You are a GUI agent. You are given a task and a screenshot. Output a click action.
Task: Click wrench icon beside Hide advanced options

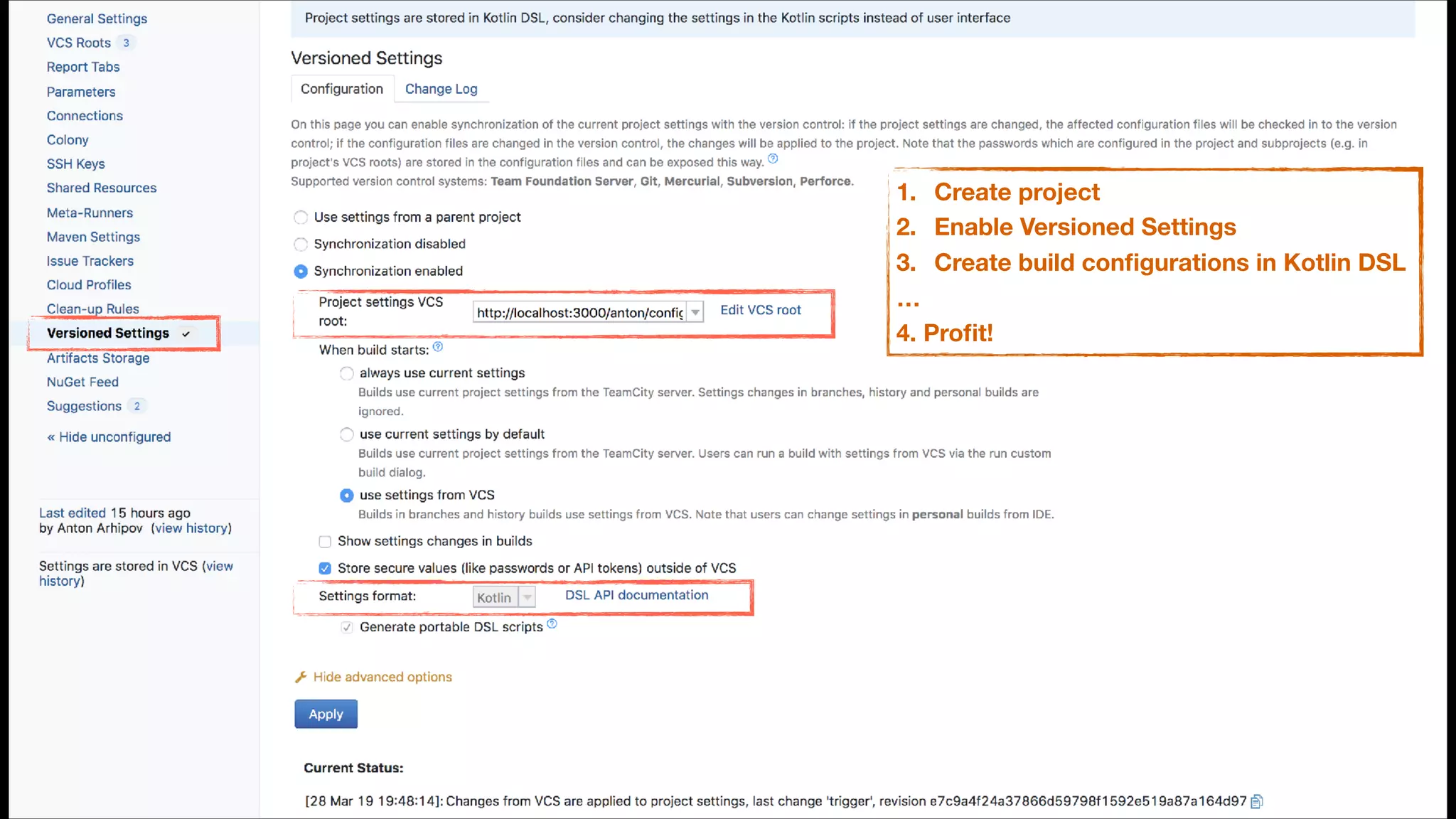pos(301,677)
